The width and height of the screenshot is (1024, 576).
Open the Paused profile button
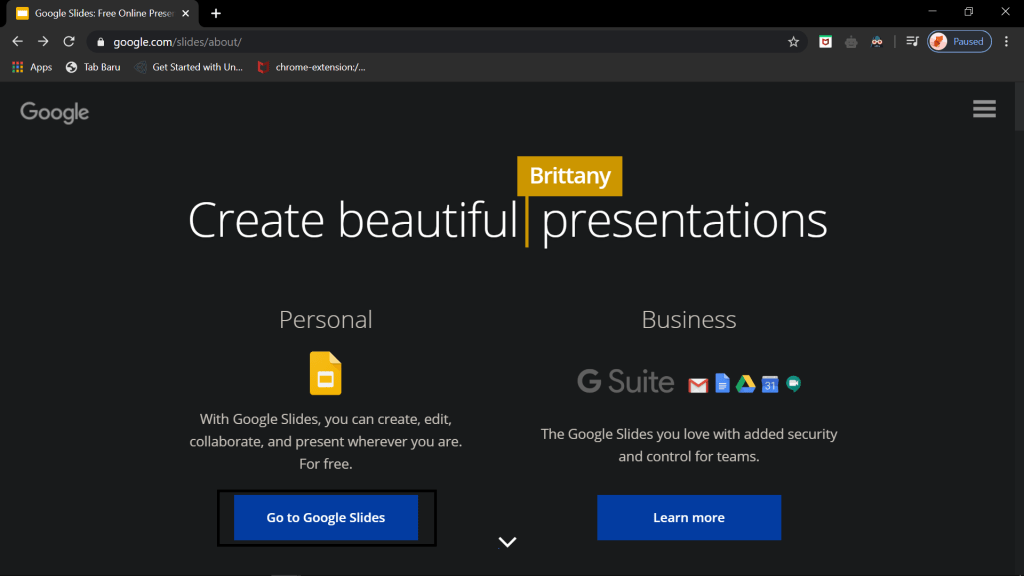coord(959,42)
